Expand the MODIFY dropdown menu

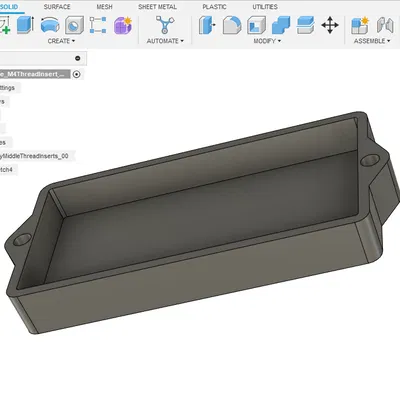(x=267, y=41)
